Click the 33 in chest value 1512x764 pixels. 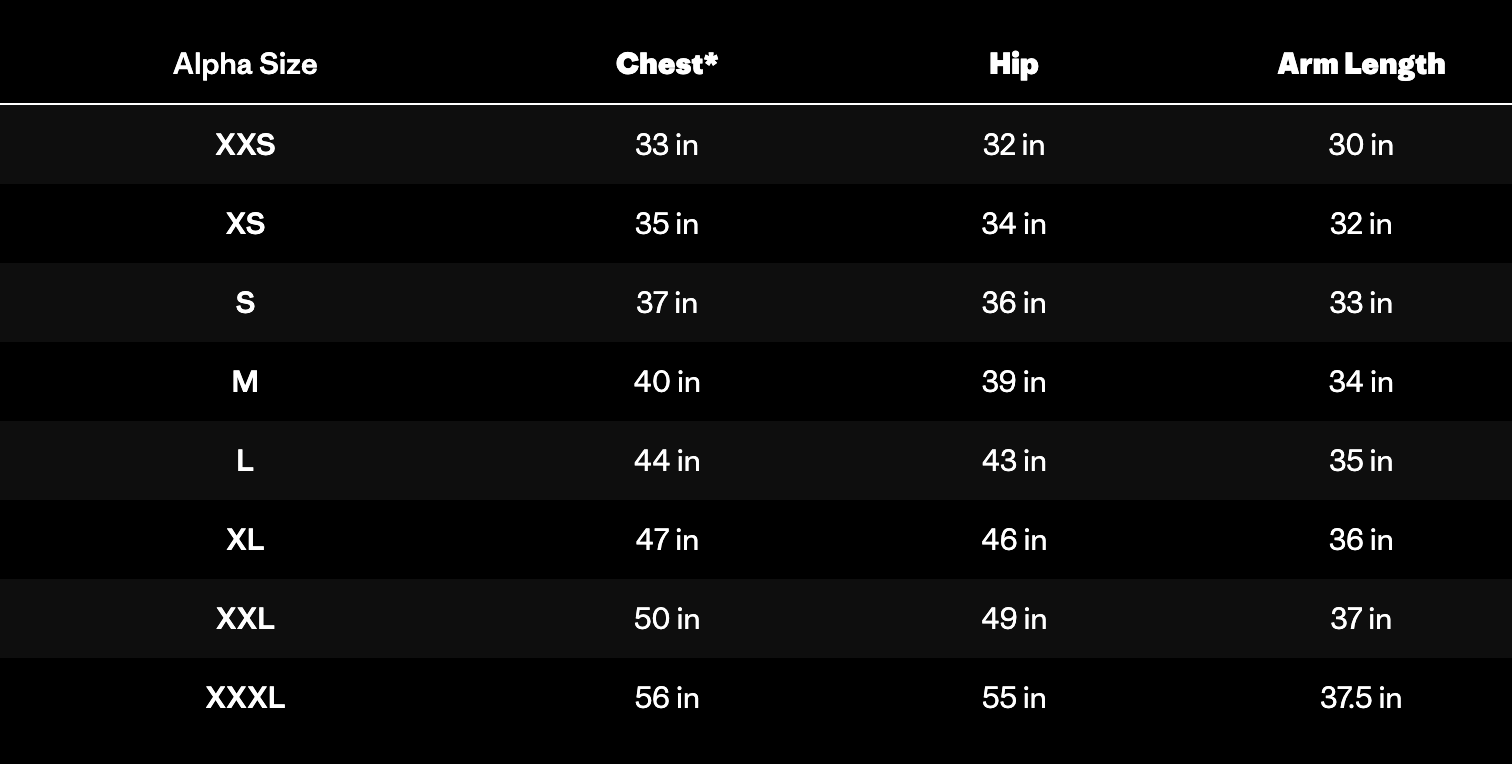pyautogui.click(x=667, y=145)
